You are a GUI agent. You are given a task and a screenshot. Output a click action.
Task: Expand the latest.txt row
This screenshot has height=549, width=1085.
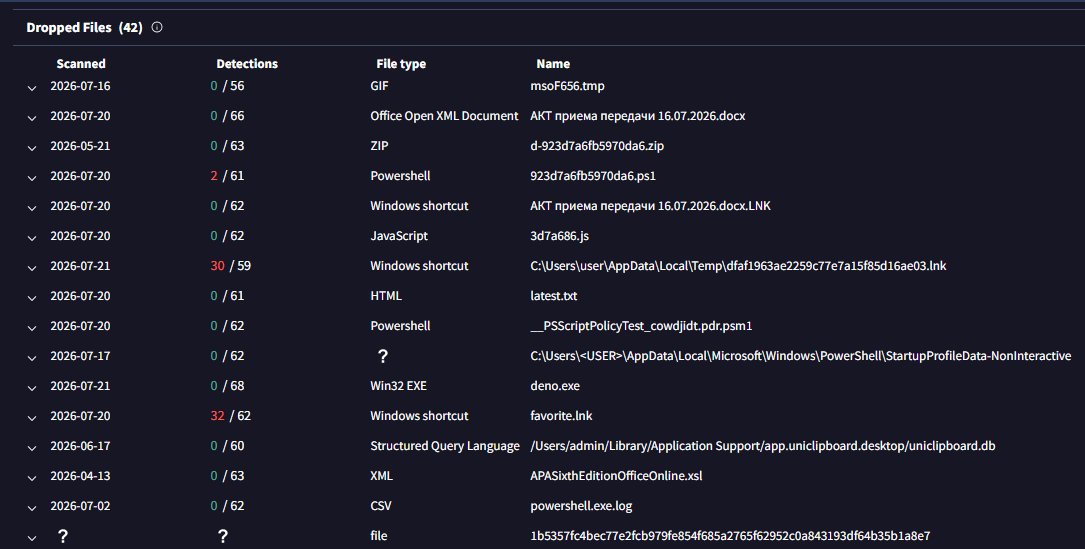[x=32, y=298]
